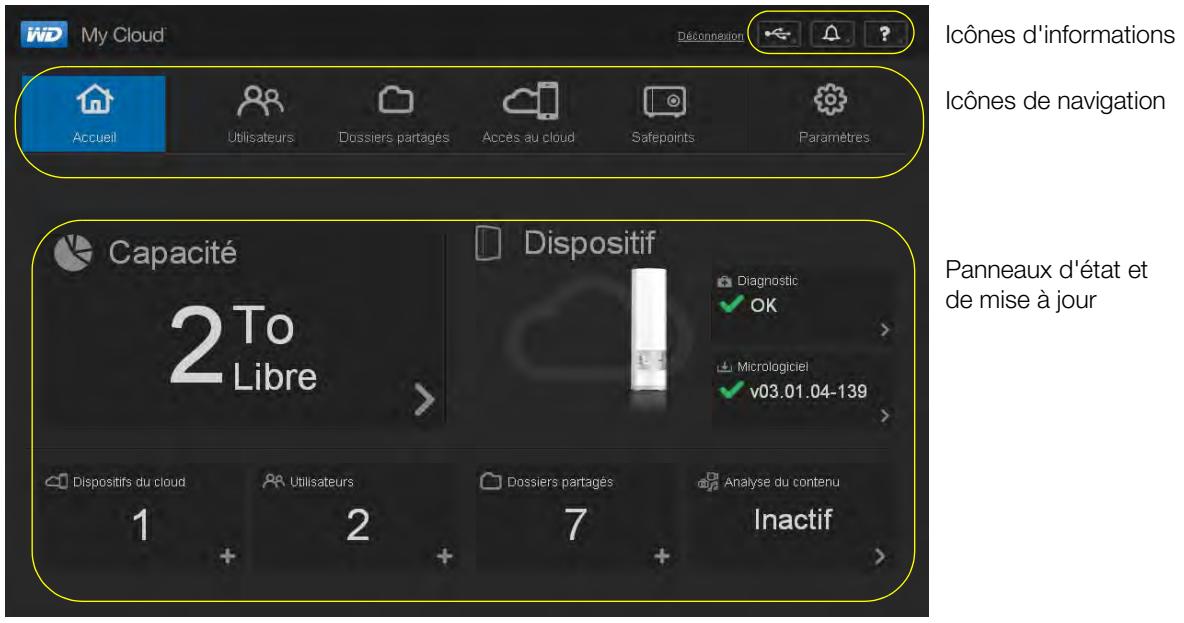This screenshot has width=1184, height=623.
Task: Click the help question mark icon
Action: point(884,34)
